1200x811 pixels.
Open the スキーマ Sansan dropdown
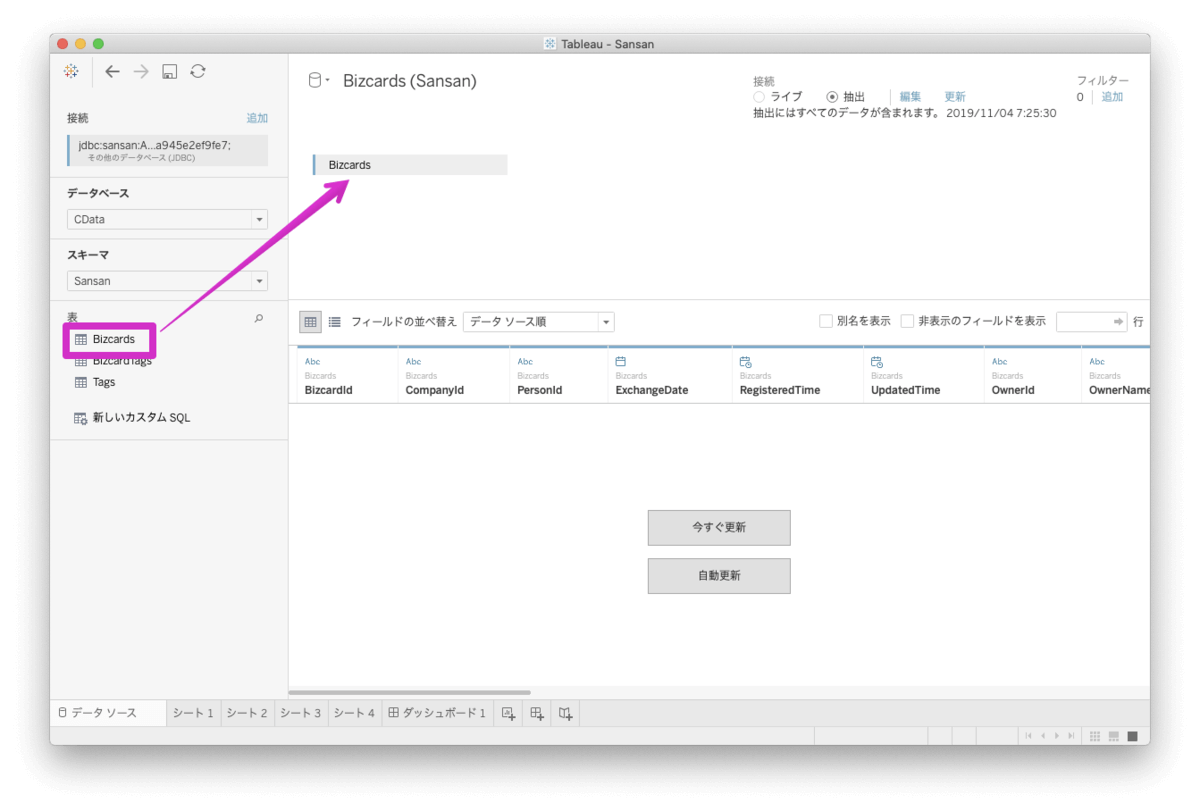pos(167,281)
